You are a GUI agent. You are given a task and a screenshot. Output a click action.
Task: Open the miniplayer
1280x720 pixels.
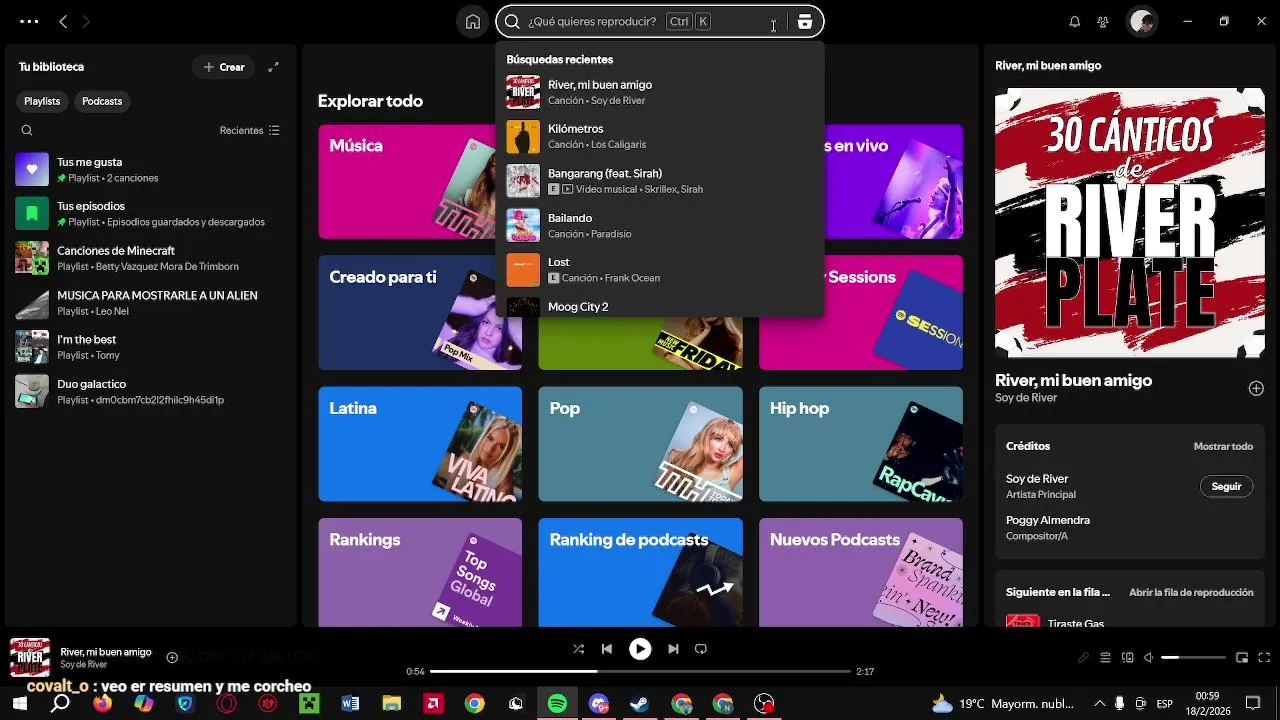pyautogui.click(x=1242, y=658)
